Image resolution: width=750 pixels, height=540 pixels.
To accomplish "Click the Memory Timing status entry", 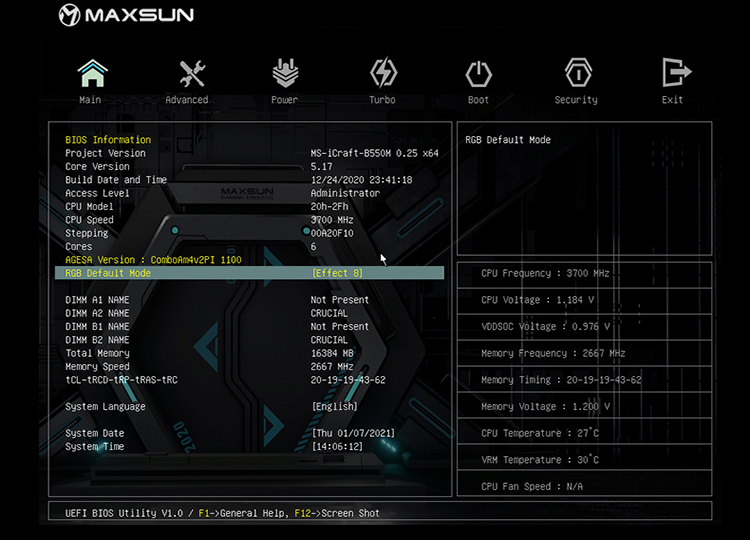I will [x=561, y=380].
